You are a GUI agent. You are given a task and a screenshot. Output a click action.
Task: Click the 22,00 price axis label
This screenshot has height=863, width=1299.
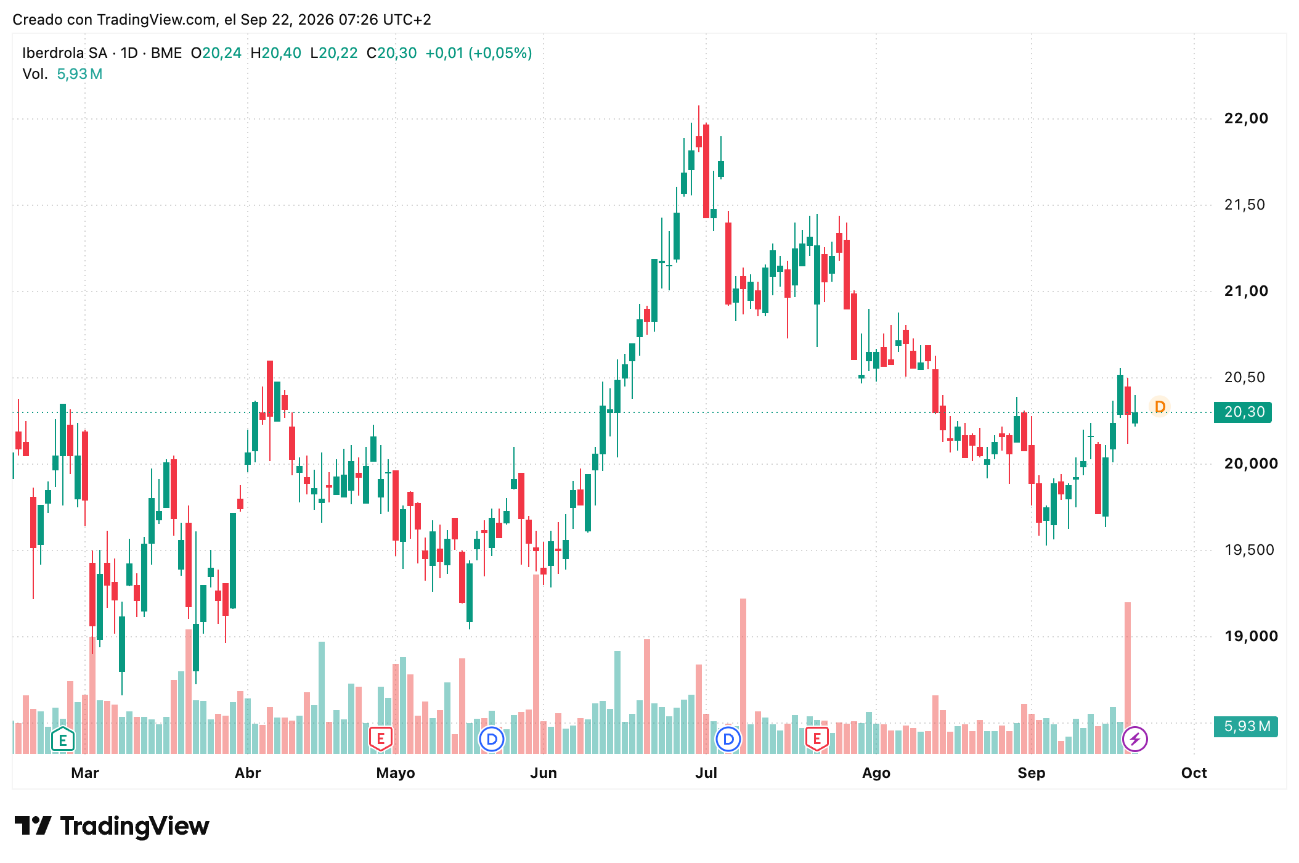1246,118
